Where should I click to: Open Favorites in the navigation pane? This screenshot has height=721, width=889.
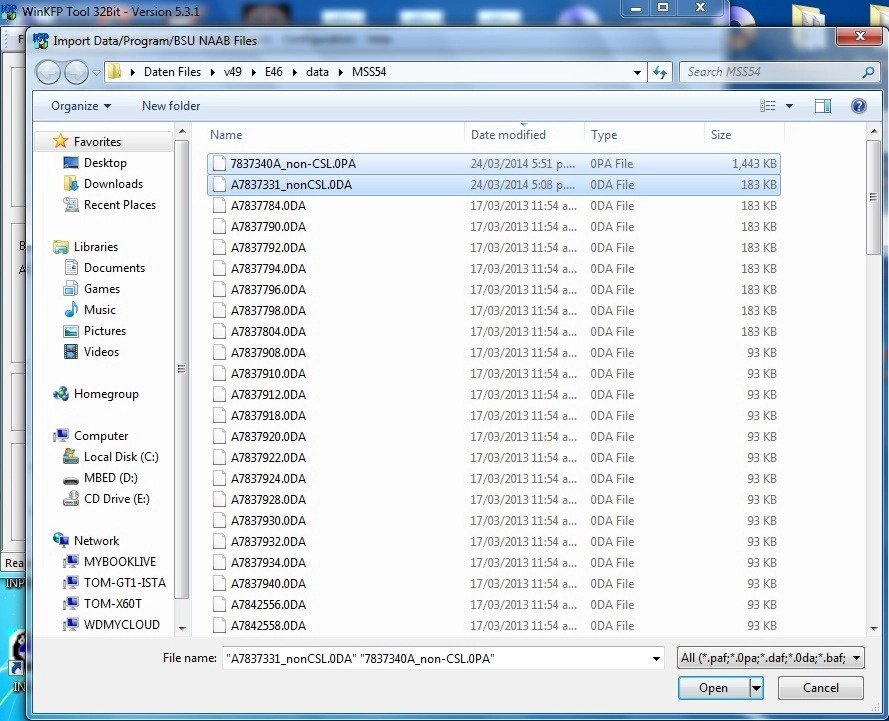click(96, 142)
